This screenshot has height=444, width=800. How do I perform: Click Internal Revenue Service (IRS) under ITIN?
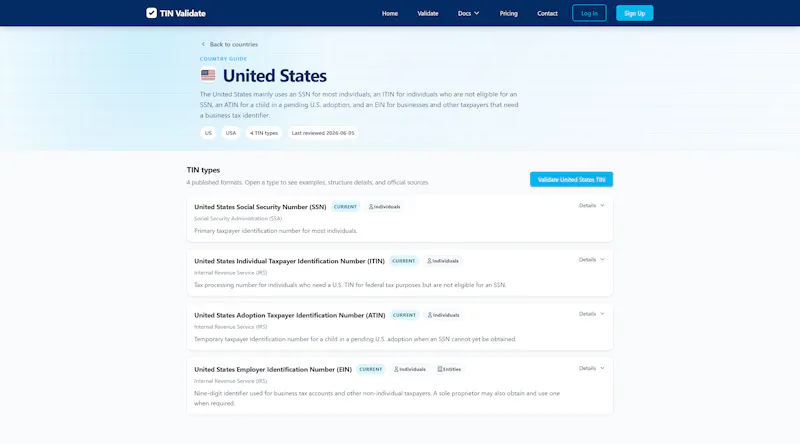[x=231, y=273]
